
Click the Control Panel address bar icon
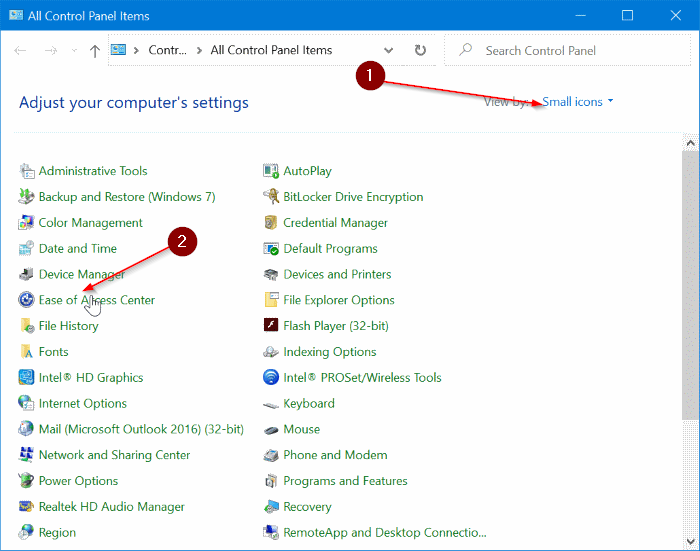tap(118, 50)
